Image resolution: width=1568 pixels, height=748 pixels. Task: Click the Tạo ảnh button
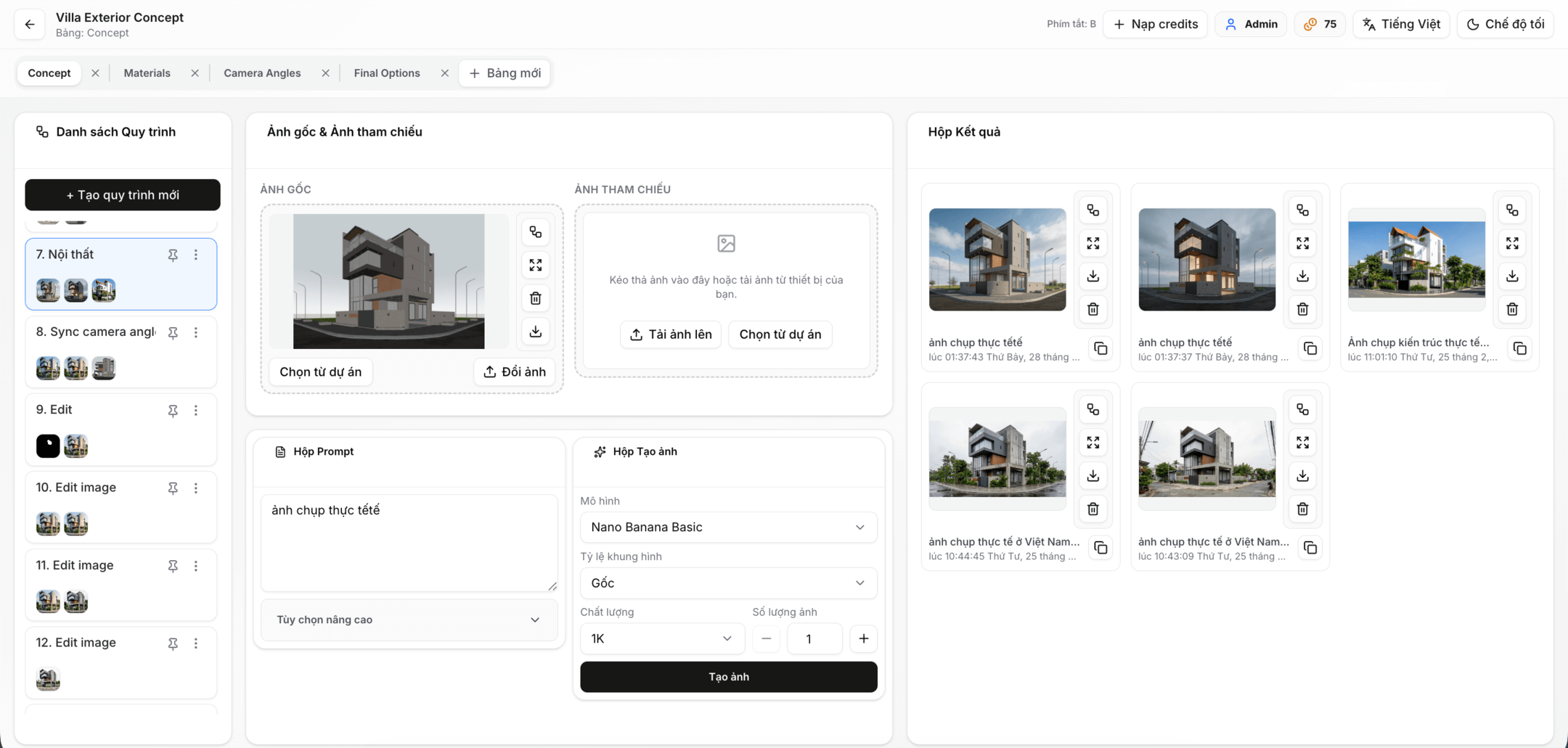(x=728, y=677)
